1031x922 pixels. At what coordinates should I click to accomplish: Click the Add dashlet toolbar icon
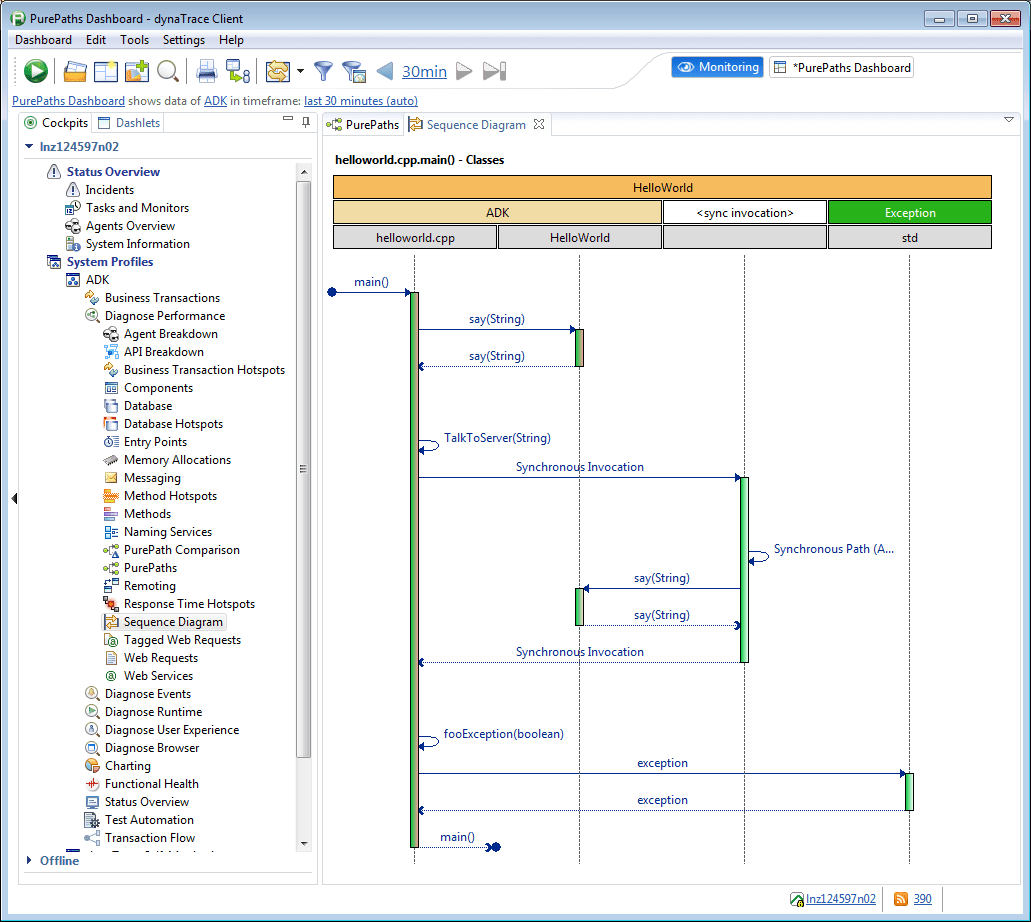click(x=137, y=71)
